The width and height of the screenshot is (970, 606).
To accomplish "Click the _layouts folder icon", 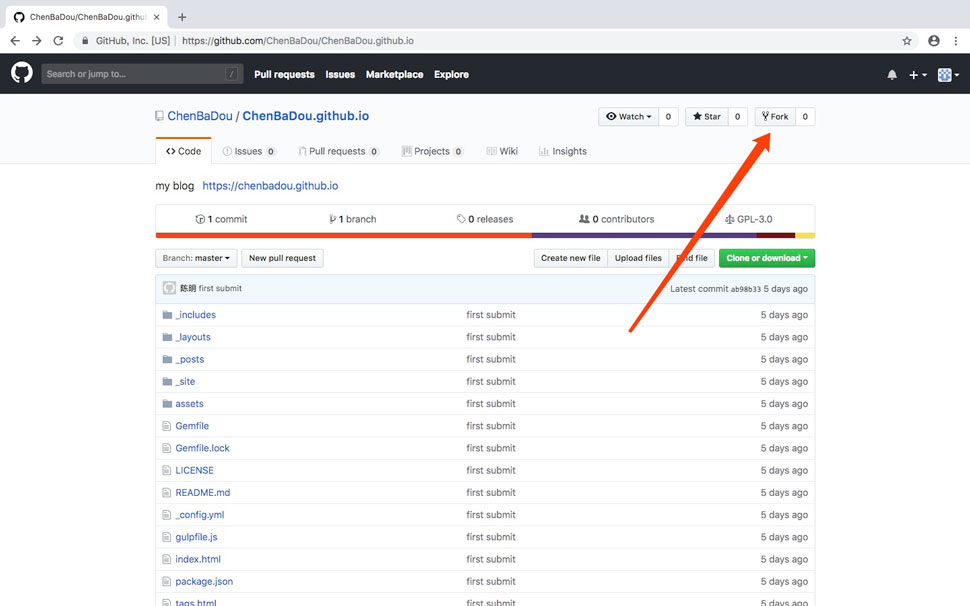I will pyautogui.click(x=167, y=337).
